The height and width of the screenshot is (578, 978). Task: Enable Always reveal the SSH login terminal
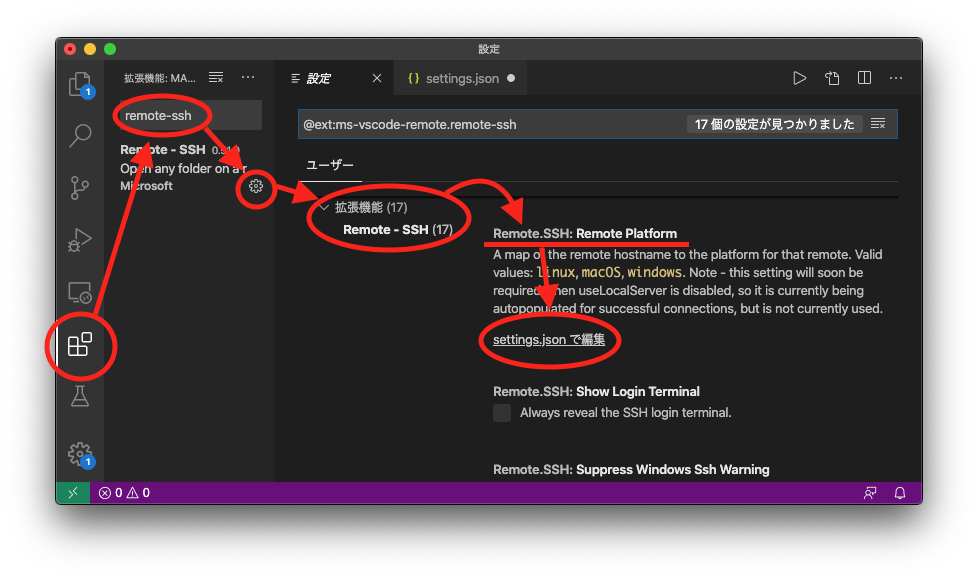tap(502, 413)
